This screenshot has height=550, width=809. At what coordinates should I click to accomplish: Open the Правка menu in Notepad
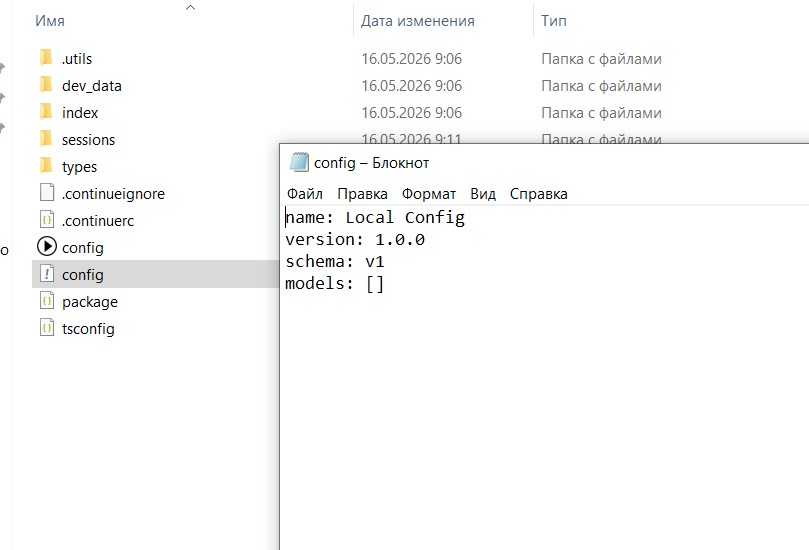[362, 194]
